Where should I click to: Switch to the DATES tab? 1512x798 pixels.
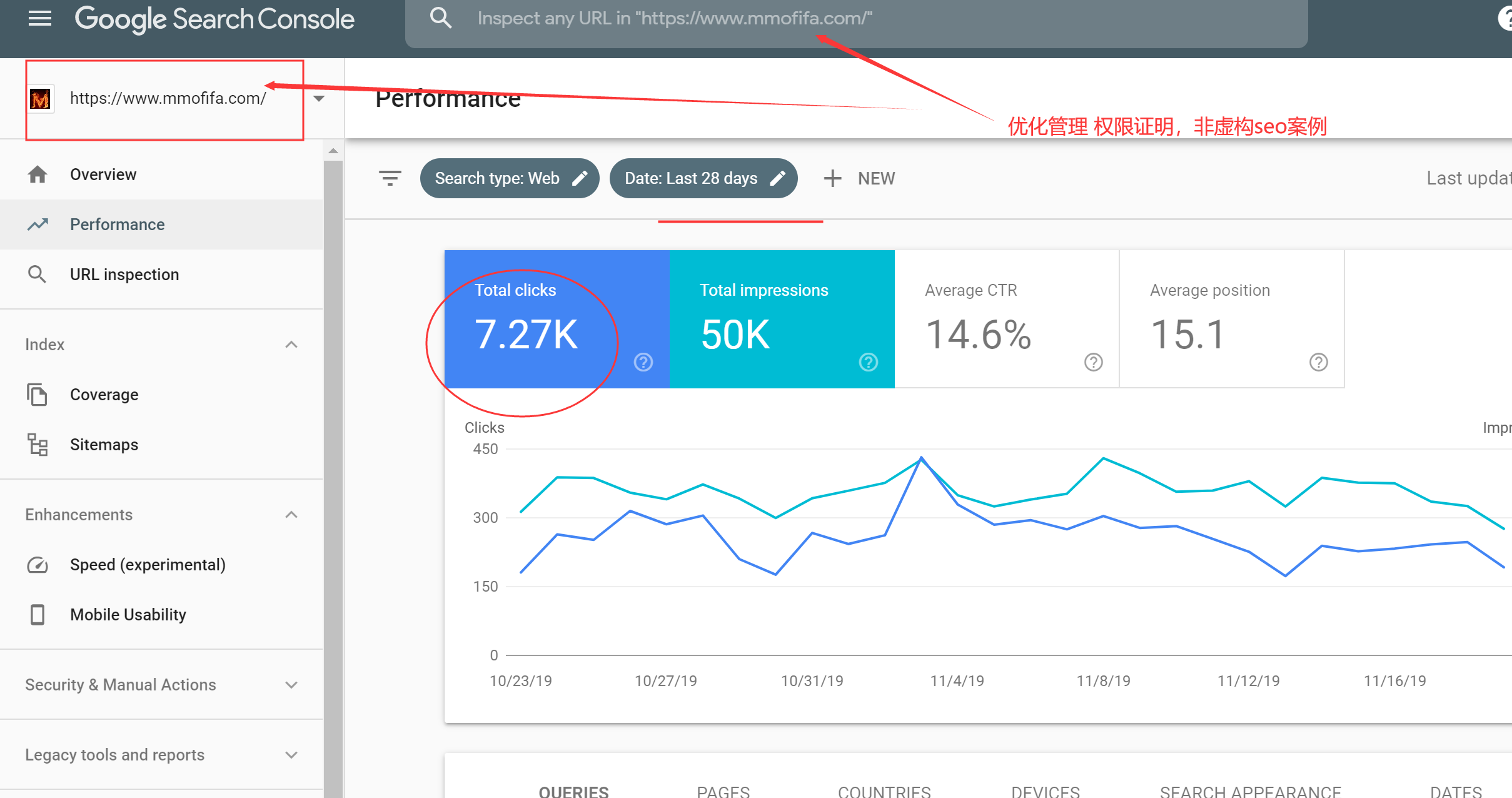pos(1456,791)
